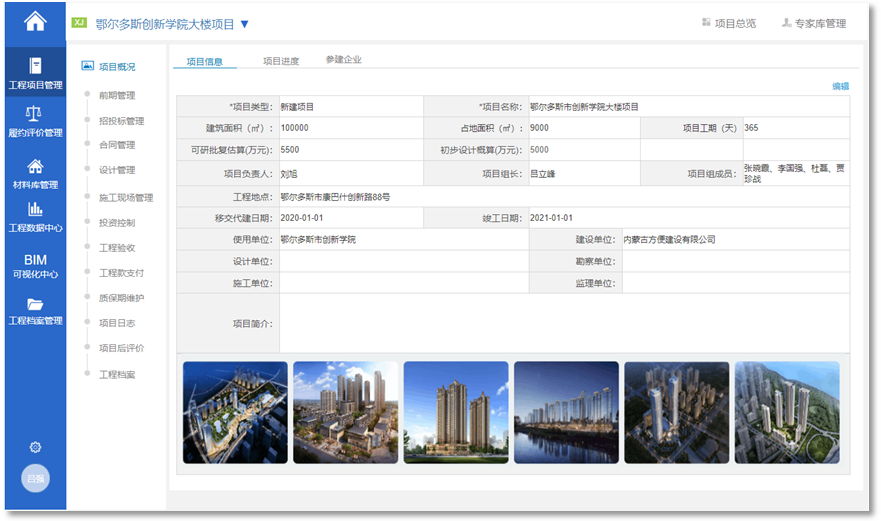Switch to the 项目进度 tab
Viewport: 881px width, 521px height.
pyautogui.click(x=281, y=61)
